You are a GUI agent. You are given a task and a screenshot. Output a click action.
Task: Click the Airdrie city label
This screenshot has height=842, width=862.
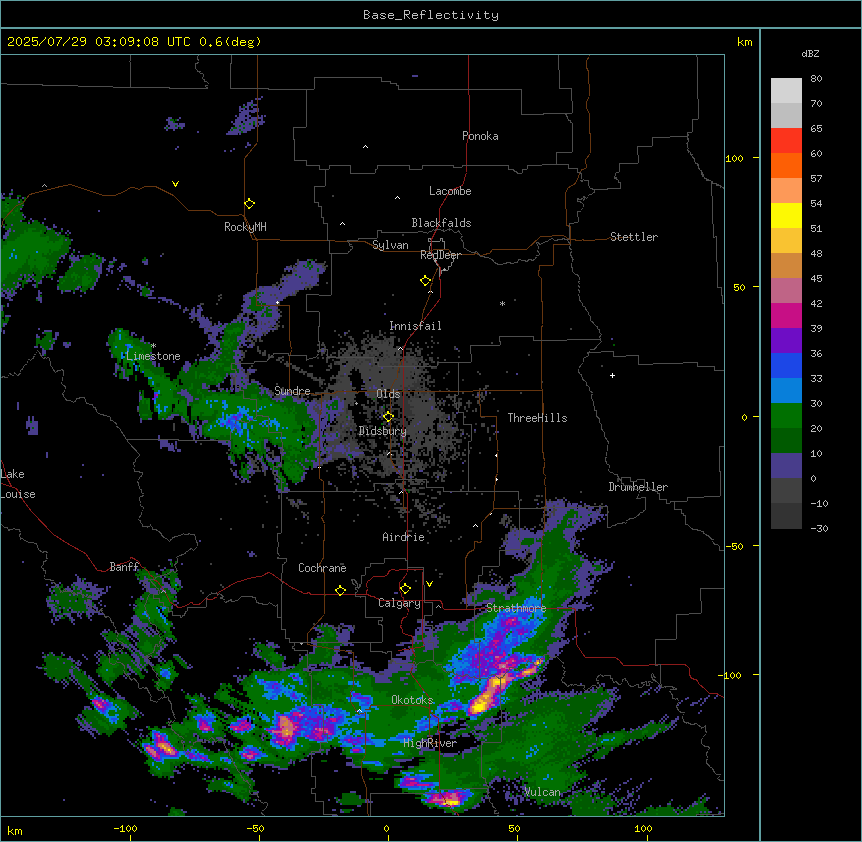404,537
